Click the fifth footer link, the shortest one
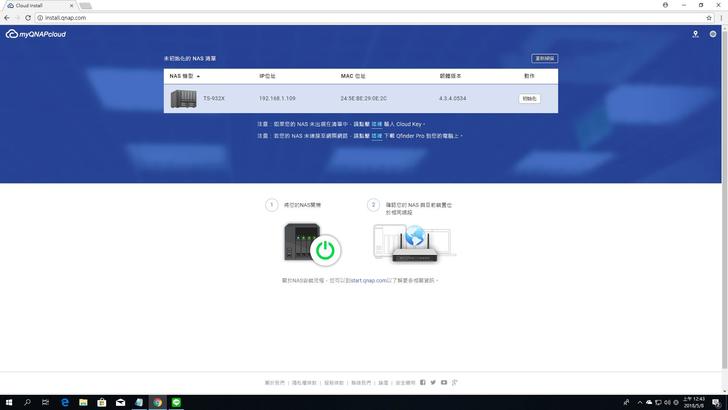 [383, 383]
